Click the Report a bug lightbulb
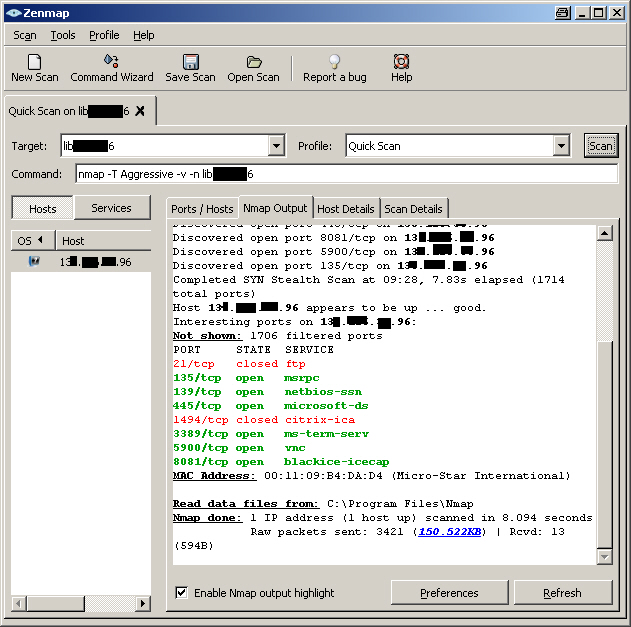 [x=335, y=62]
